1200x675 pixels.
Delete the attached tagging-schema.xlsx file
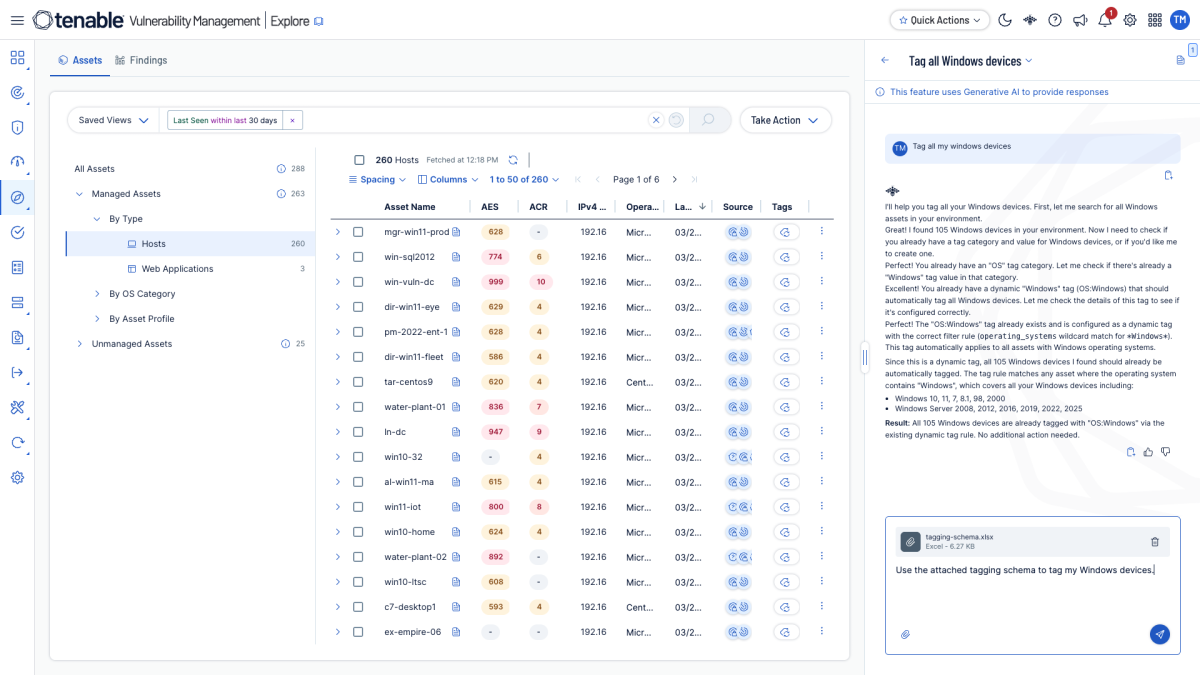click(x=1155, y=540)
